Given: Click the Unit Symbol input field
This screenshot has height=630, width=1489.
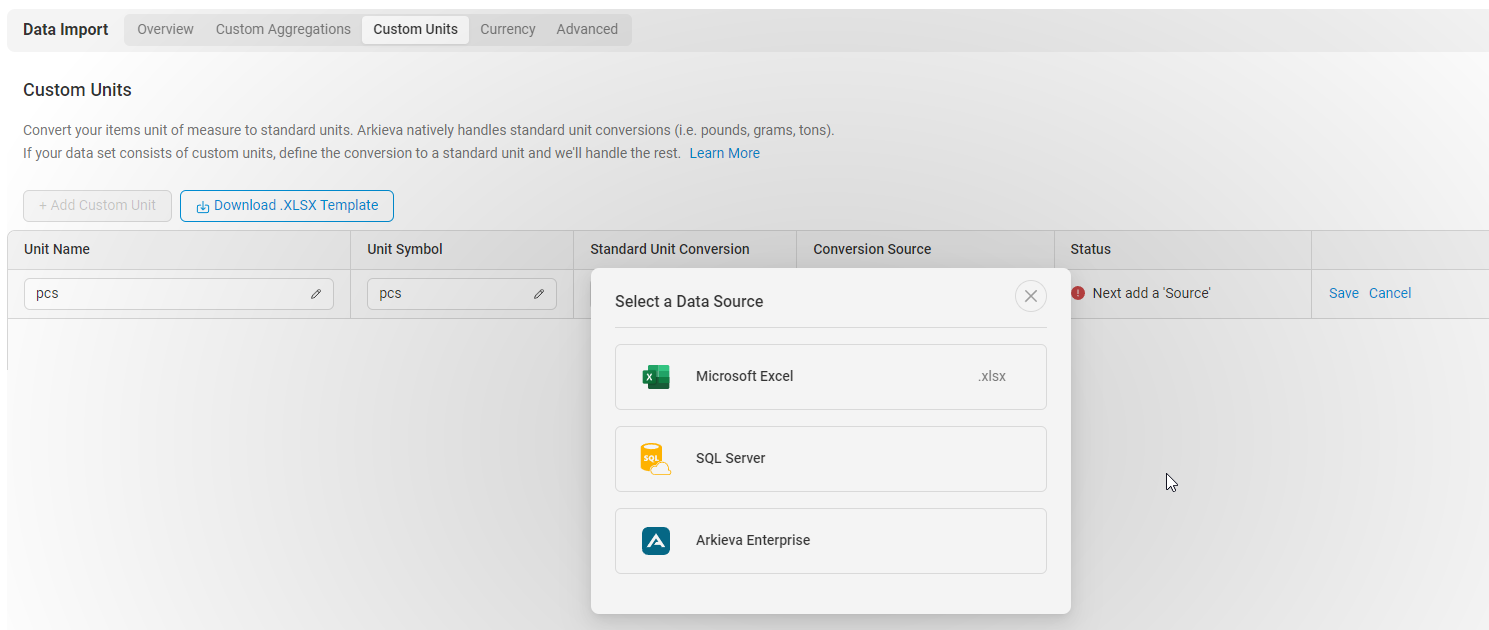Looking at the screenshot, I should (462, 294).
